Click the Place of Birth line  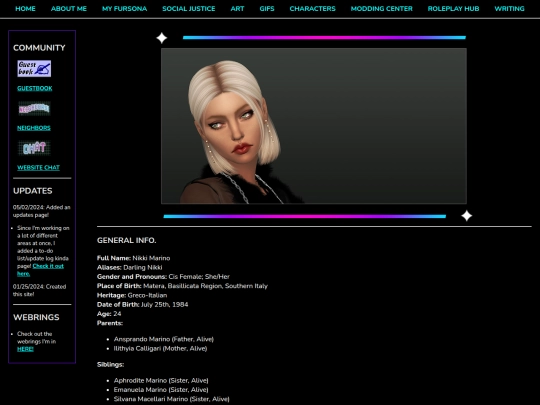click(x=182, y=286)
